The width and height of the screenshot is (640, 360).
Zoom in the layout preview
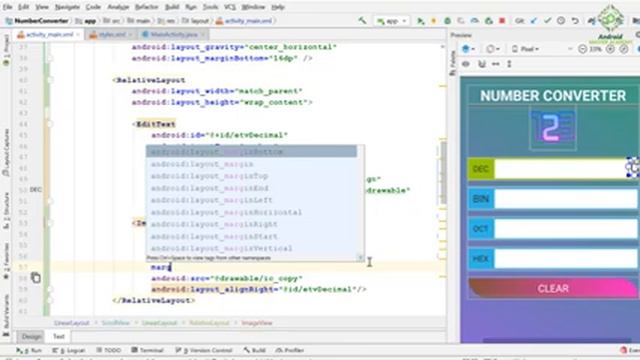[x=610, y=49]
